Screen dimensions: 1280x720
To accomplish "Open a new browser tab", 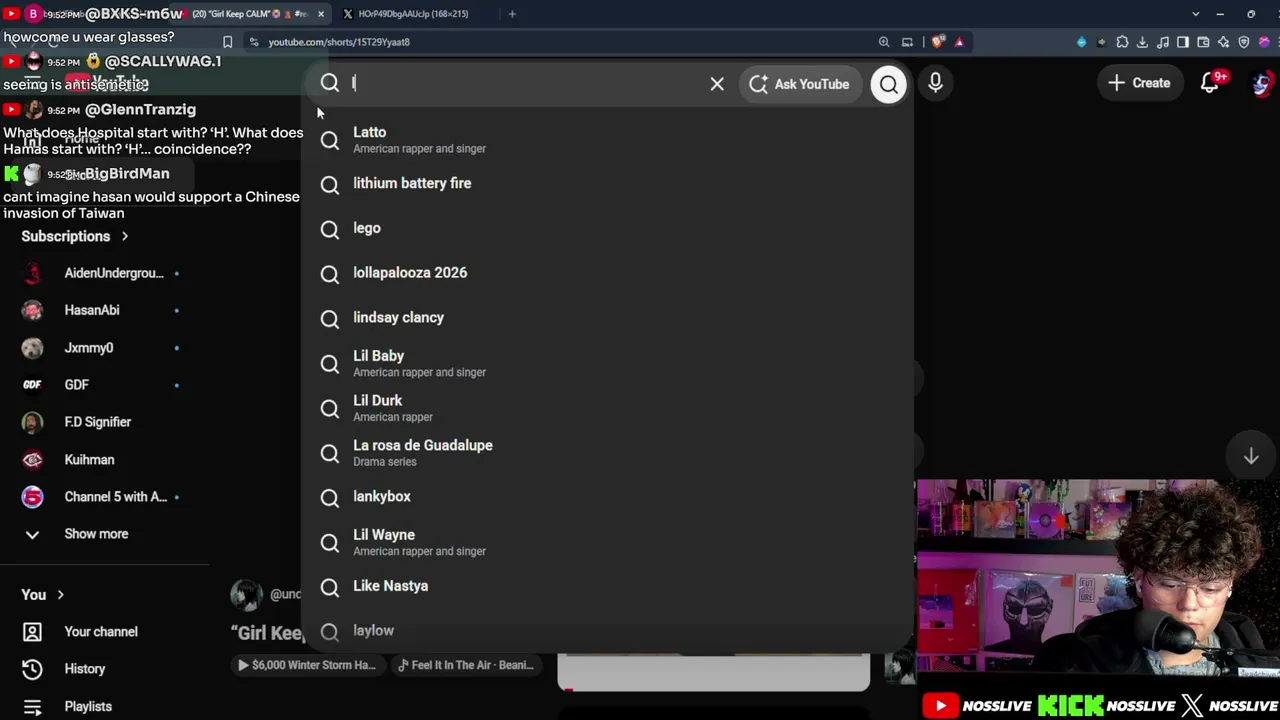I will point(512,14).
